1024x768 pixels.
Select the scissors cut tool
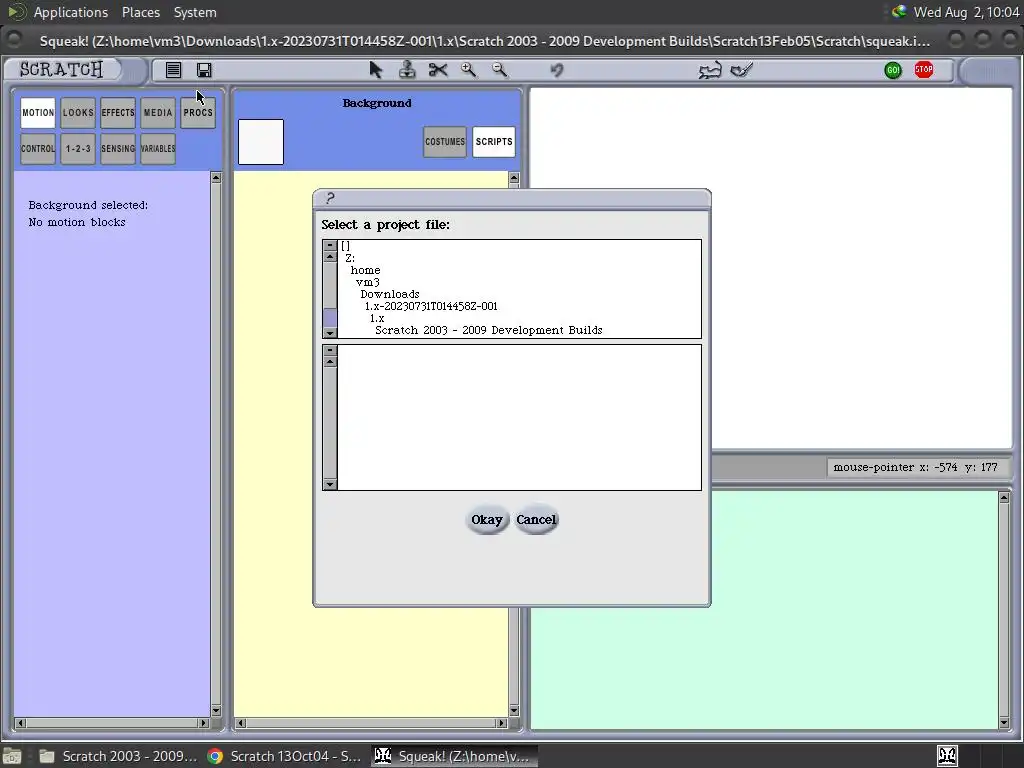coord(438,69)
